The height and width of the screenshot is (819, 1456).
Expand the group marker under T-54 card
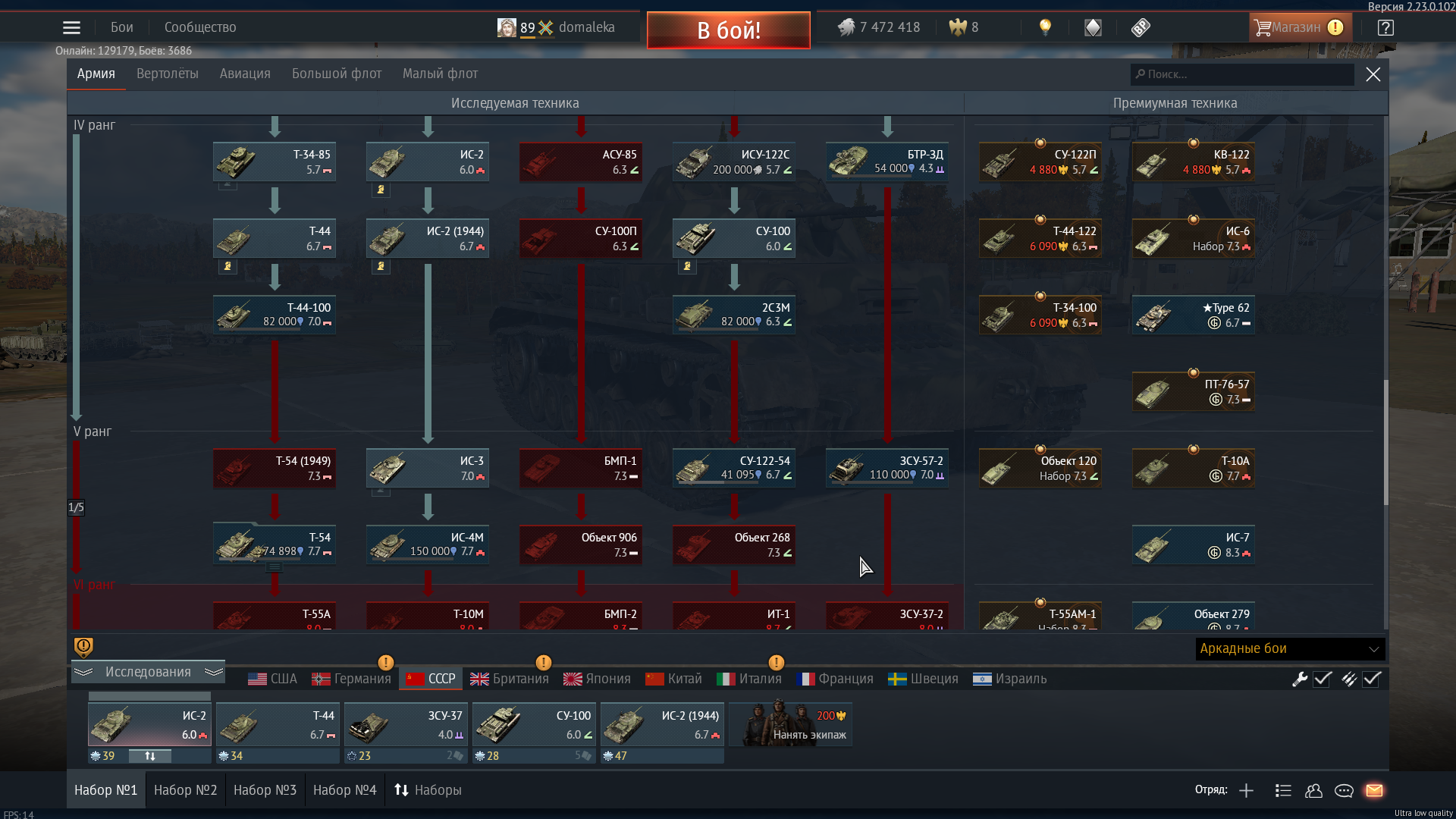(275, 567)
